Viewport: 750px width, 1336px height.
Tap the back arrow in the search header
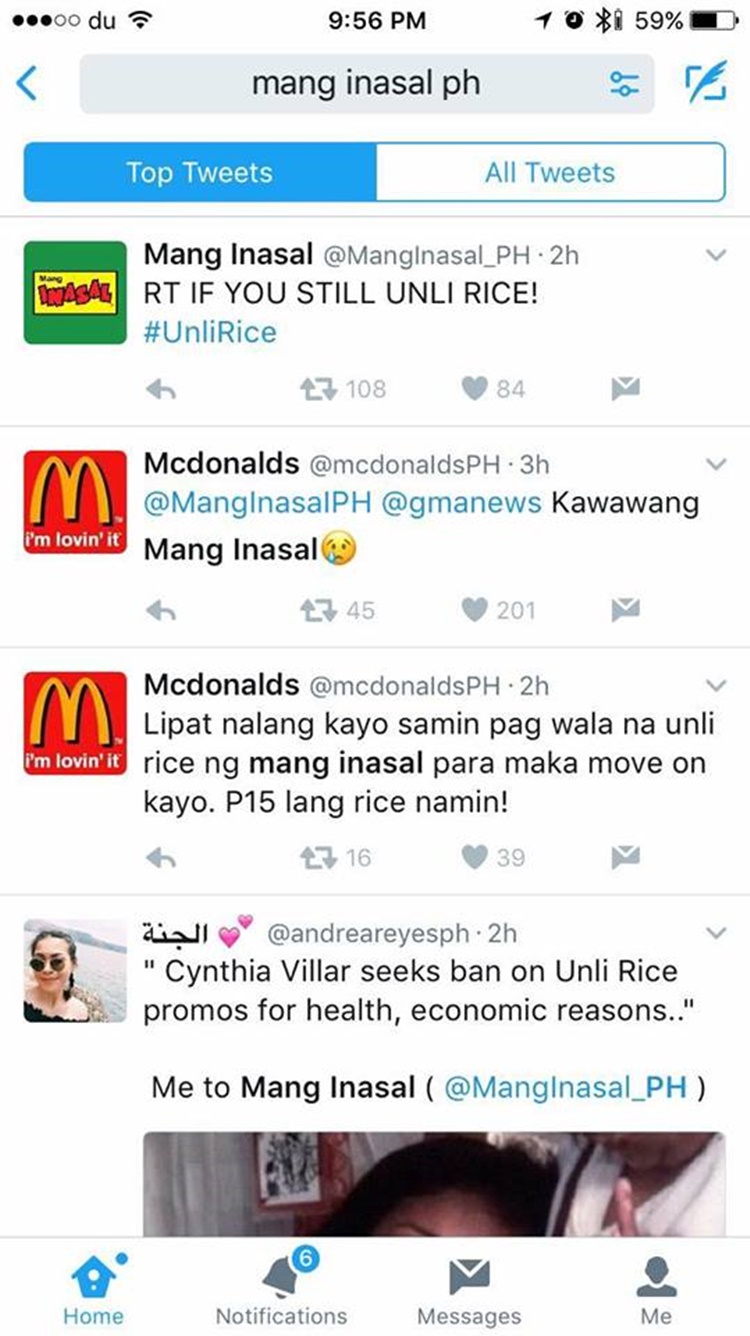coord(28,84)
